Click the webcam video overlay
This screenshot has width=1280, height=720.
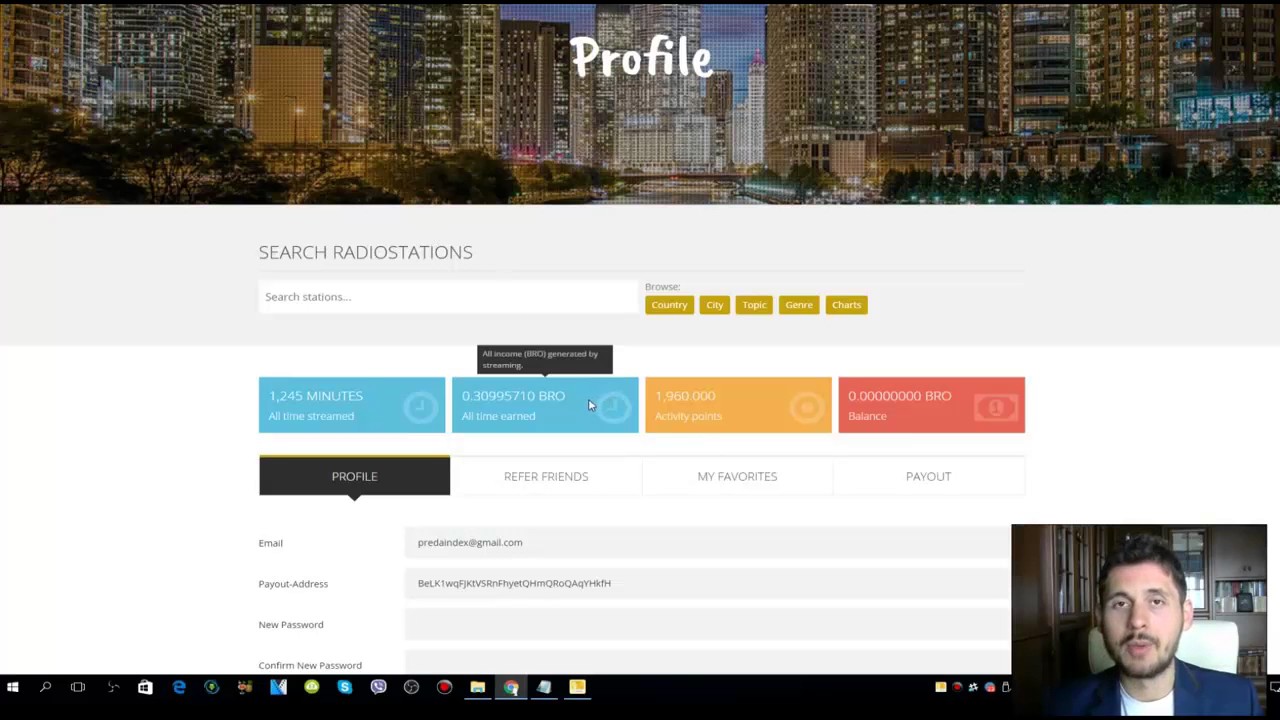1139,620
